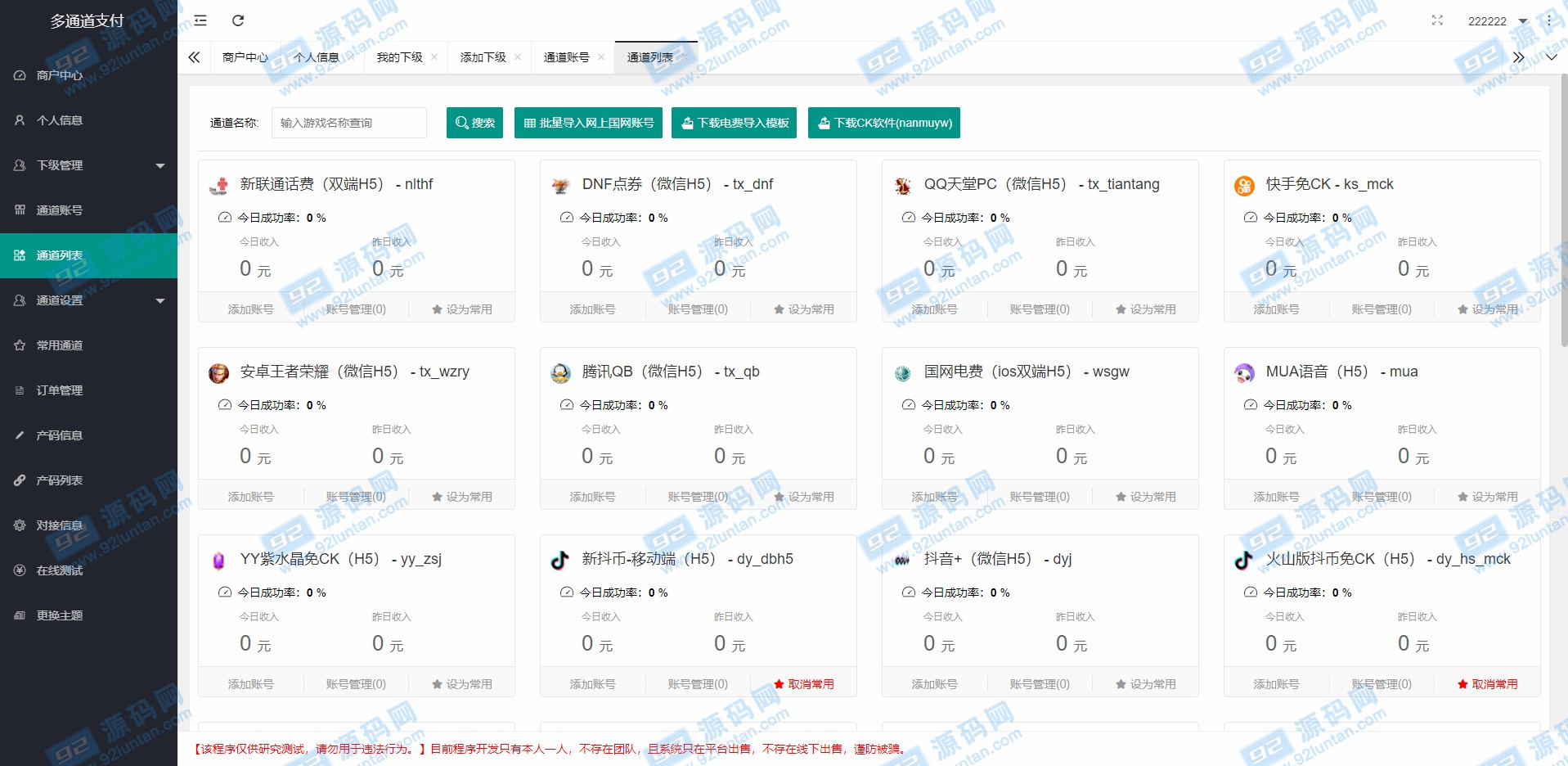Click 抖音+ channel icon
This screenshot has height=766, width=1568.
(902, 561)
